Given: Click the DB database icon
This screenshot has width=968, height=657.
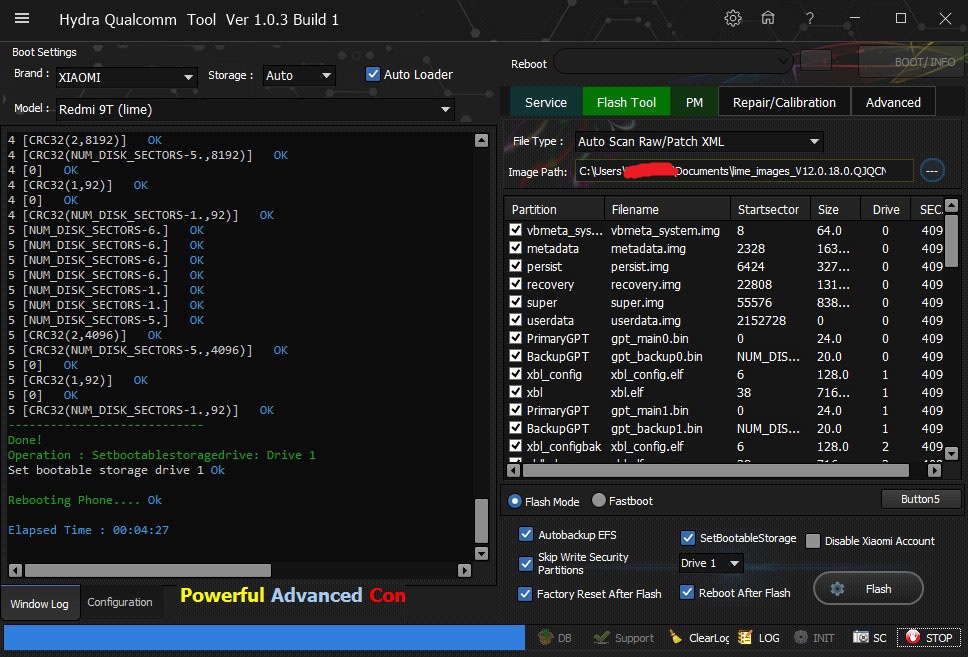Looking at the screenshot, I should pos(546,637).
